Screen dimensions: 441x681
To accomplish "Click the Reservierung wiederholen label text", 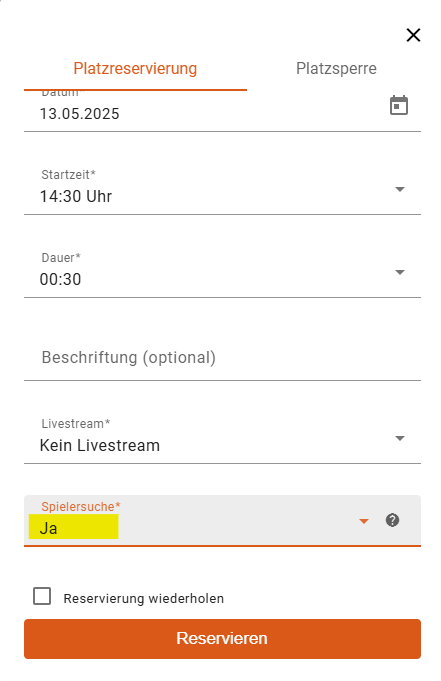I will click(x=143, y=598).
